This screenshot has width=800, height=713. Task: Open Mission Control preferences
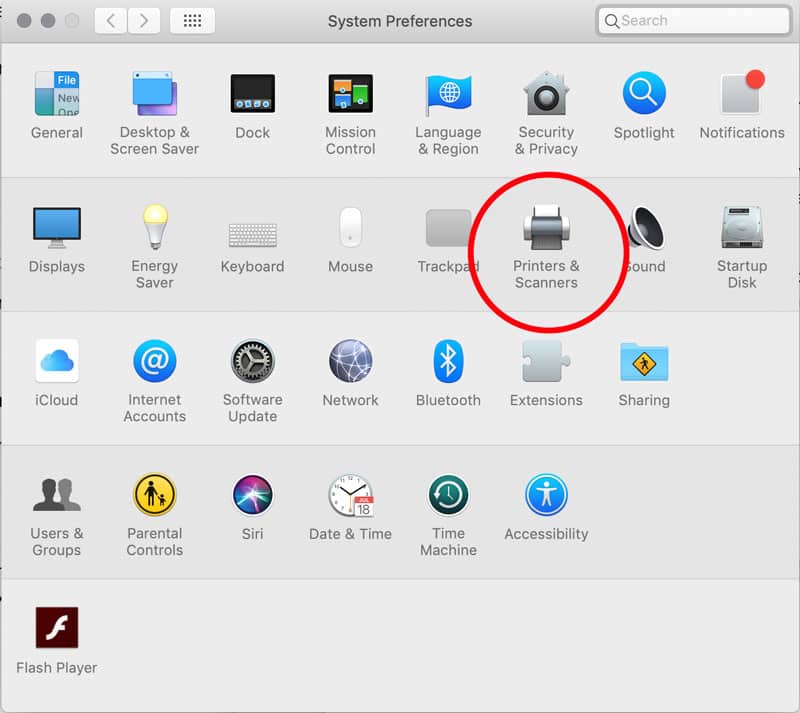tap(350, 95)
